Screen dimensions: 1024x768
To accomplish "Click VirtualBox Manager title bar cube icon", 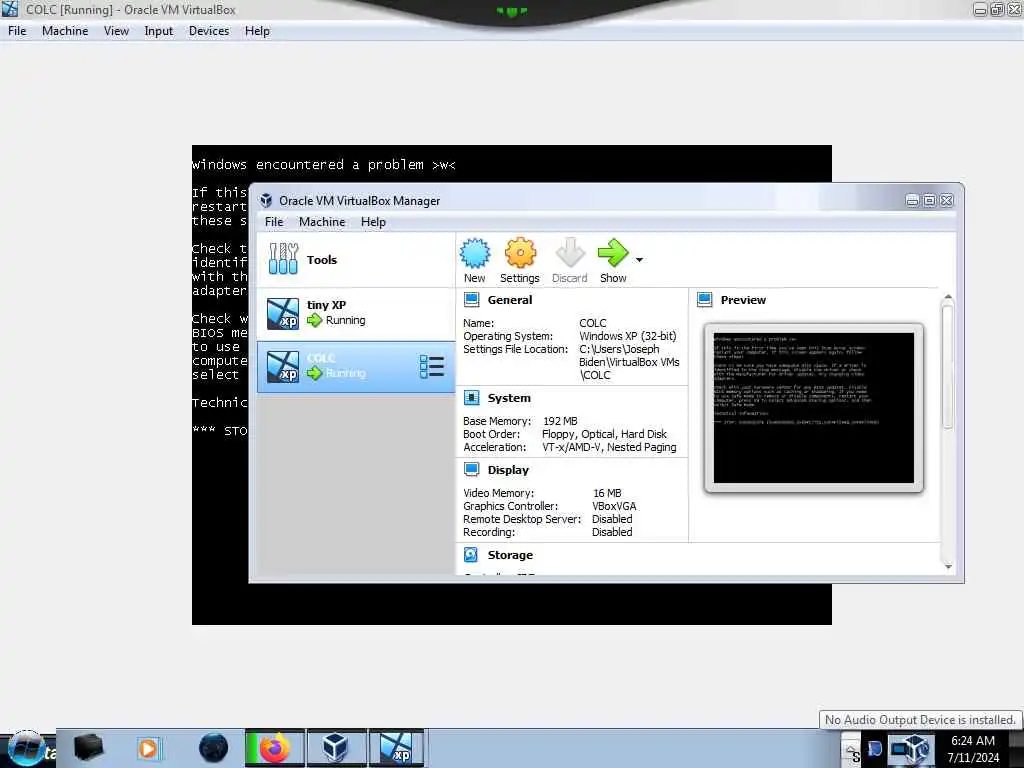I will tap(266, 200).
